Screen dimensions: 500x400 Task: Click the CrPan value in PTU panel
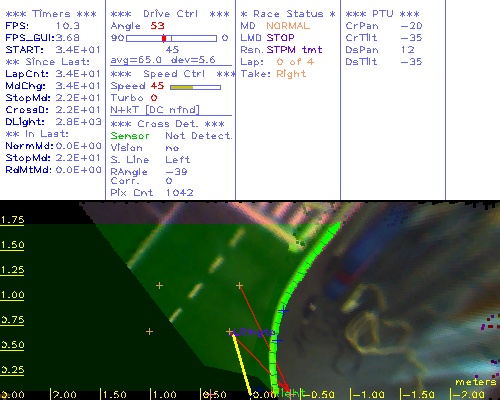point(411,26)
